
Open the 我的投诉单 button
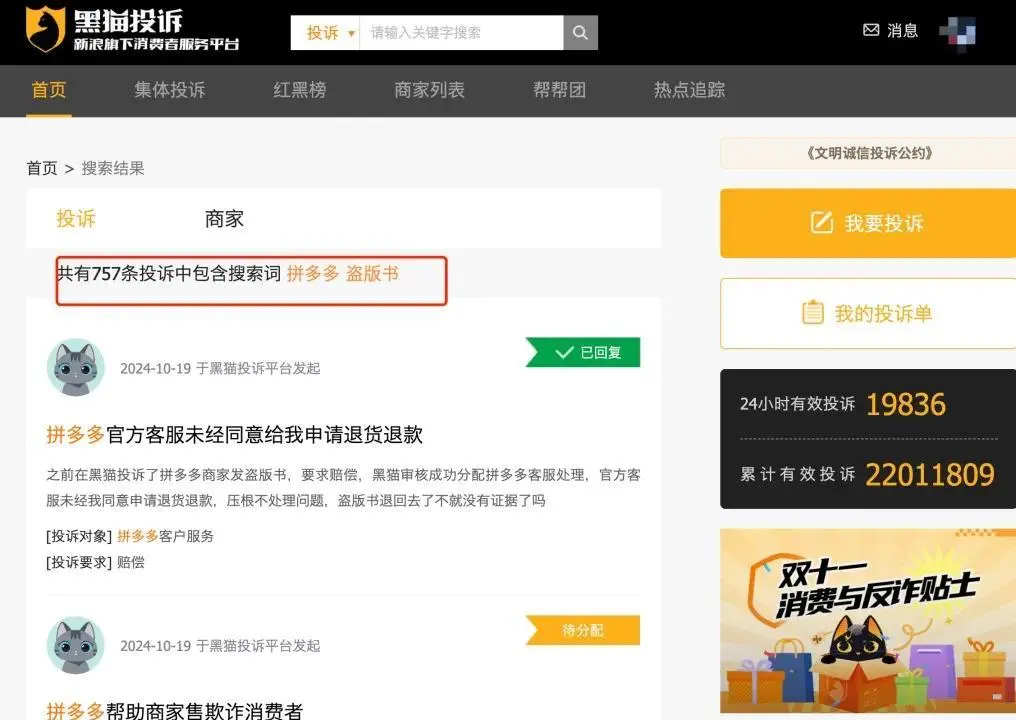click(x=868, y=314)
